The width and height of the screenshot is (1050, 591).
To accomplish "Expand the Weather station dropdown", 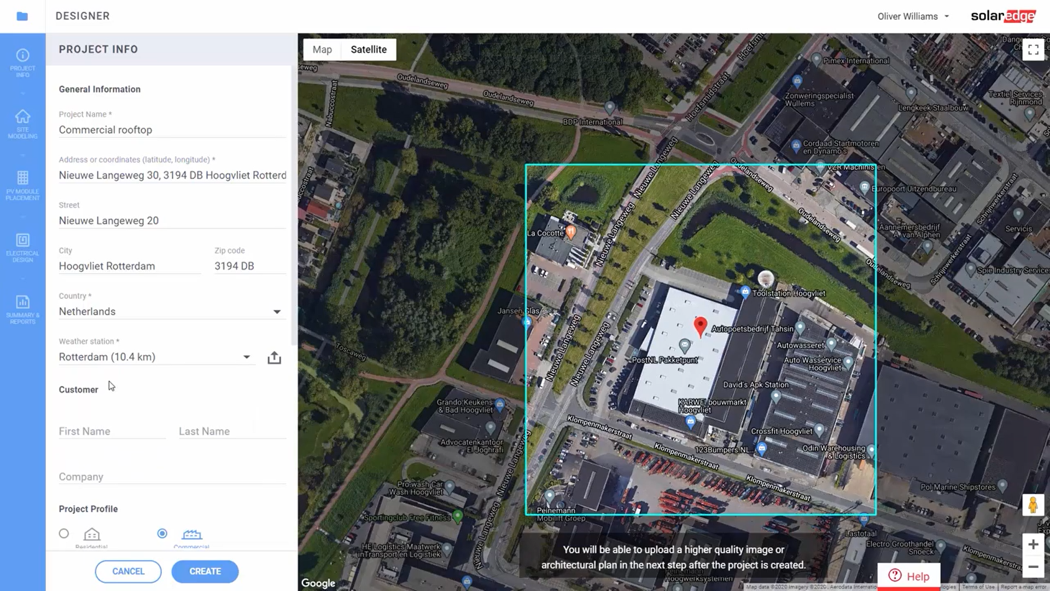I will pos(246,357).
